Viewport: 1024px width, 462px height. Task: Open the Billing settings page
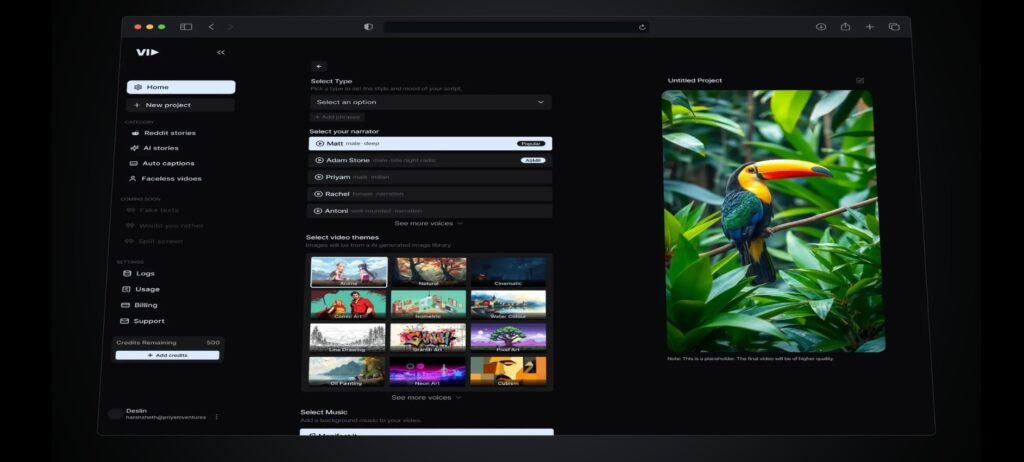coord(140,305)
